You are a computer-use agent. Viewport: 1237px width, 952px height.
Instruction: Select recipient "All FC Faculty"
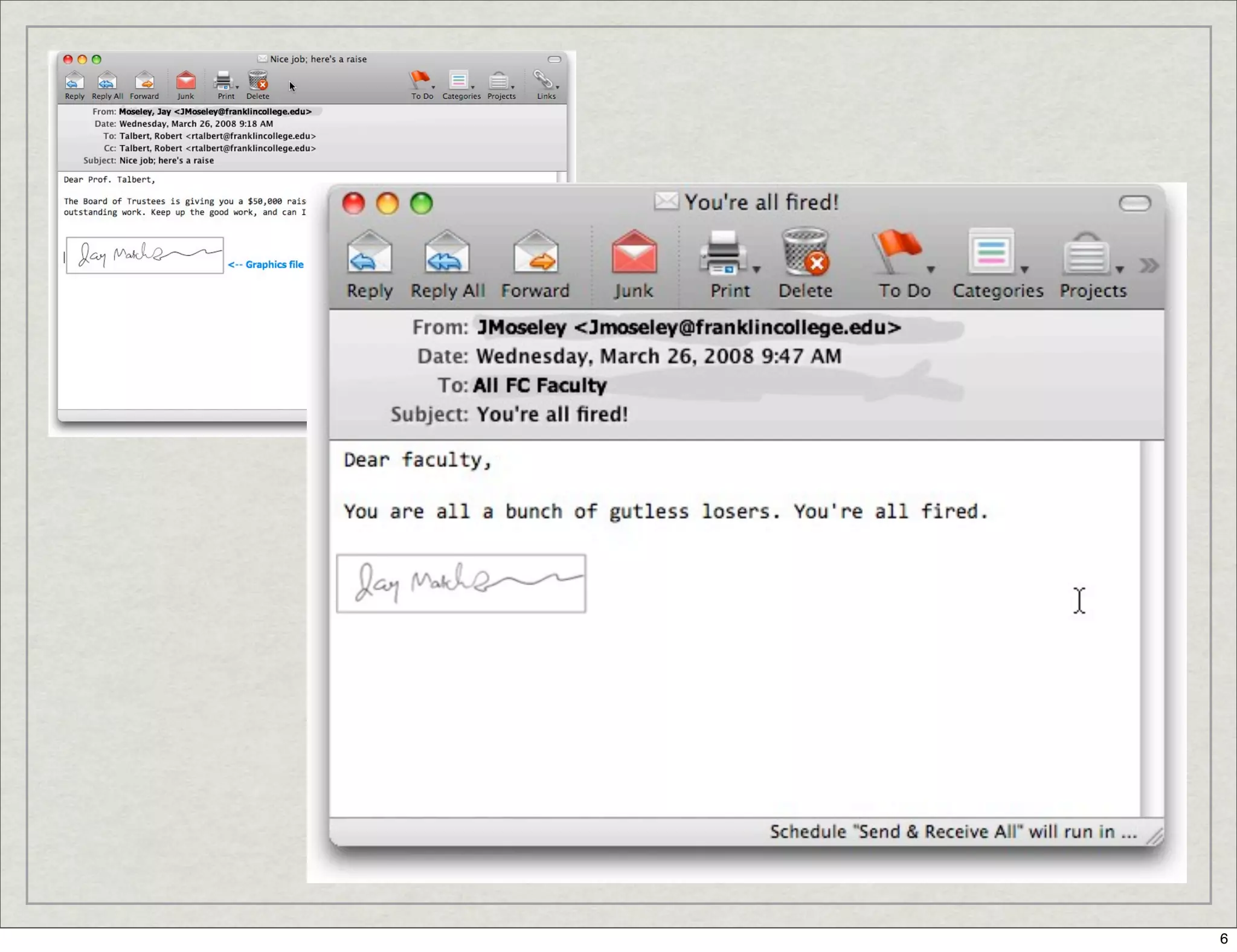coord(540,385)
